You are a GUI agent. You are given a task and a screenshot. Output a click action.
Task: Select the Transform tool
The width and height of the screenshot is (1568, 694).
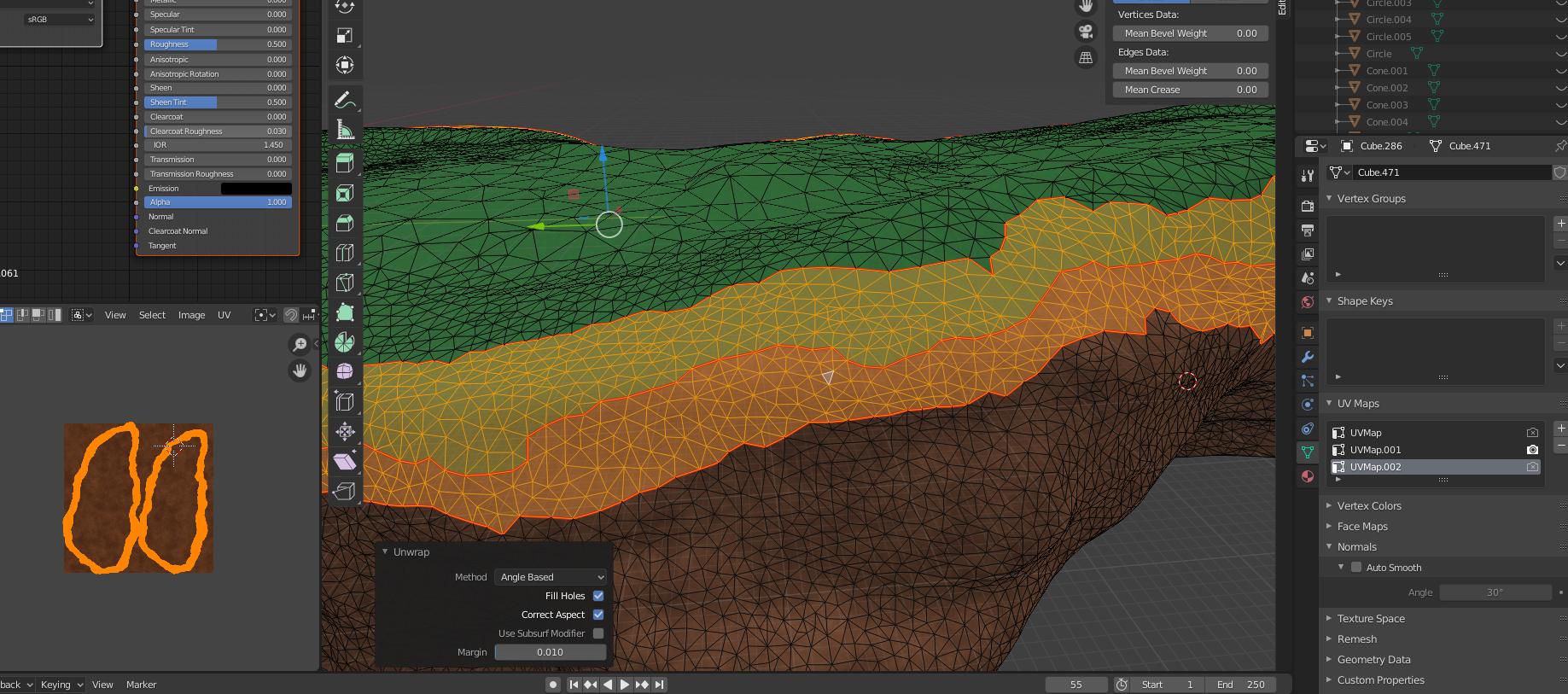tap(345, 65)
